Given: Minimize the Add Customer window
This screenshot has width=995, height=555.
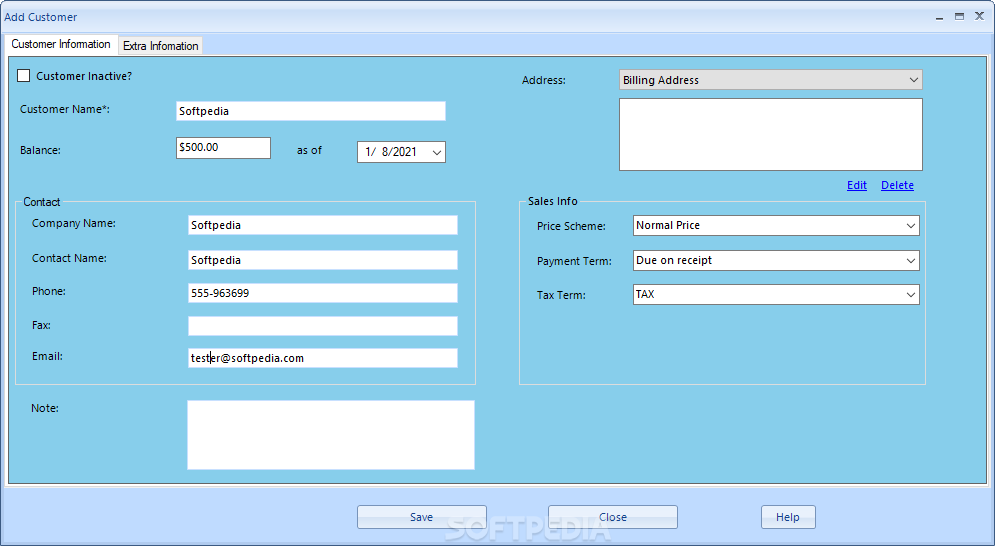Looking at the screenshot, I should (939, 17).
